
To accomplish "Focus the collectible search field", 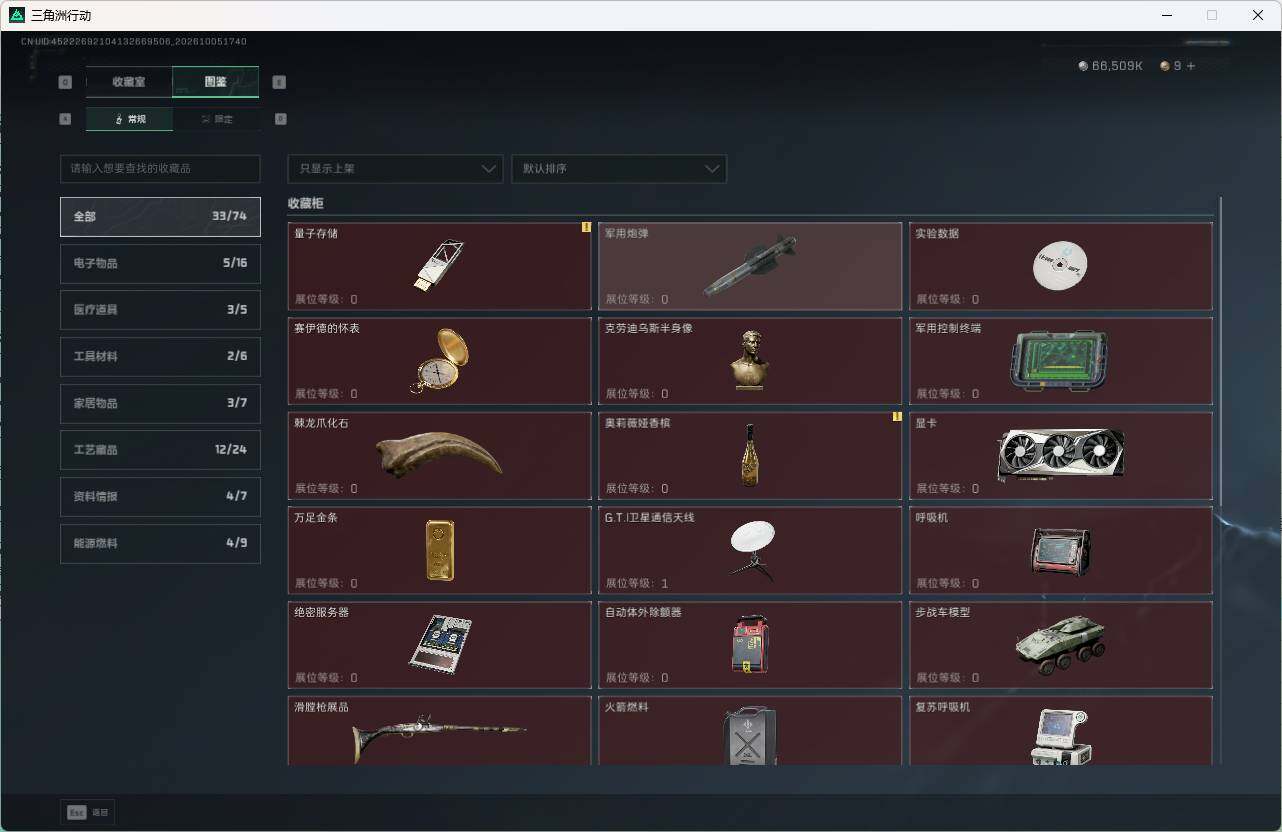I will click(160, 169).
